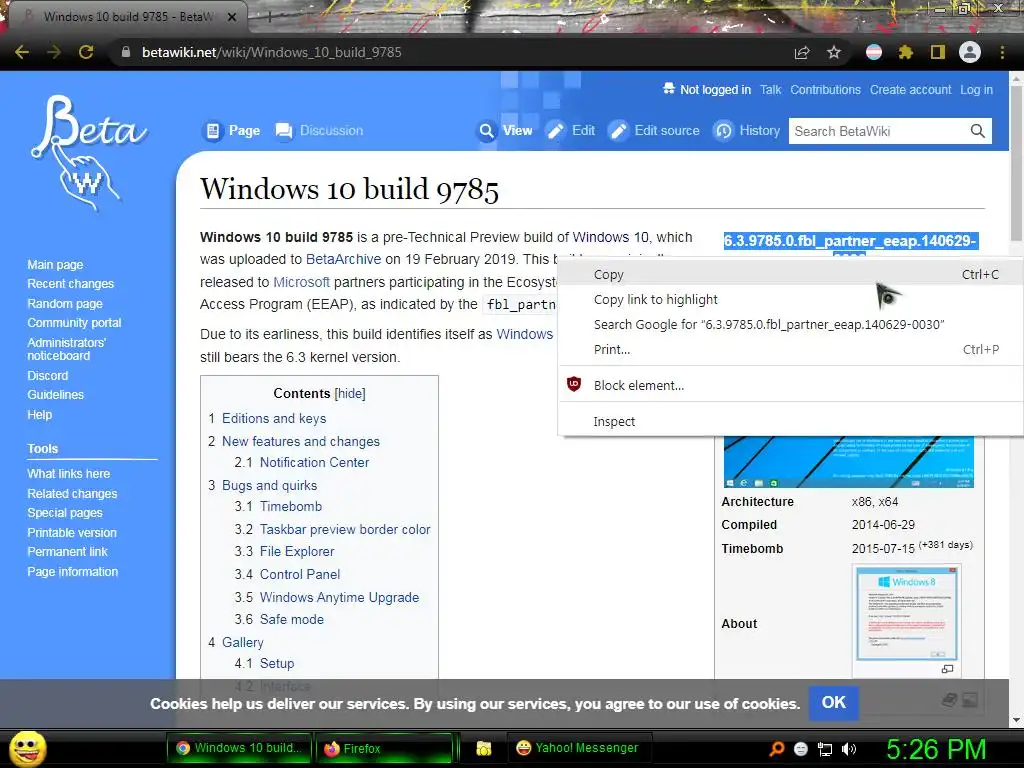Click Create account link
Viewport: 1024px width, 768px height.
point(910,90)
